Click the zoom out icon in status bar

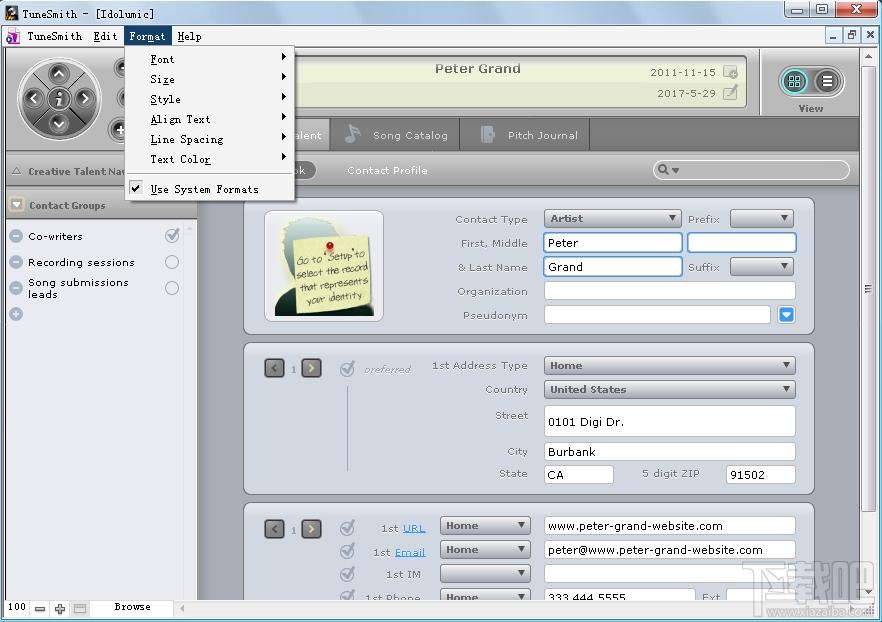pyautogui.click(x=40, y=609)
